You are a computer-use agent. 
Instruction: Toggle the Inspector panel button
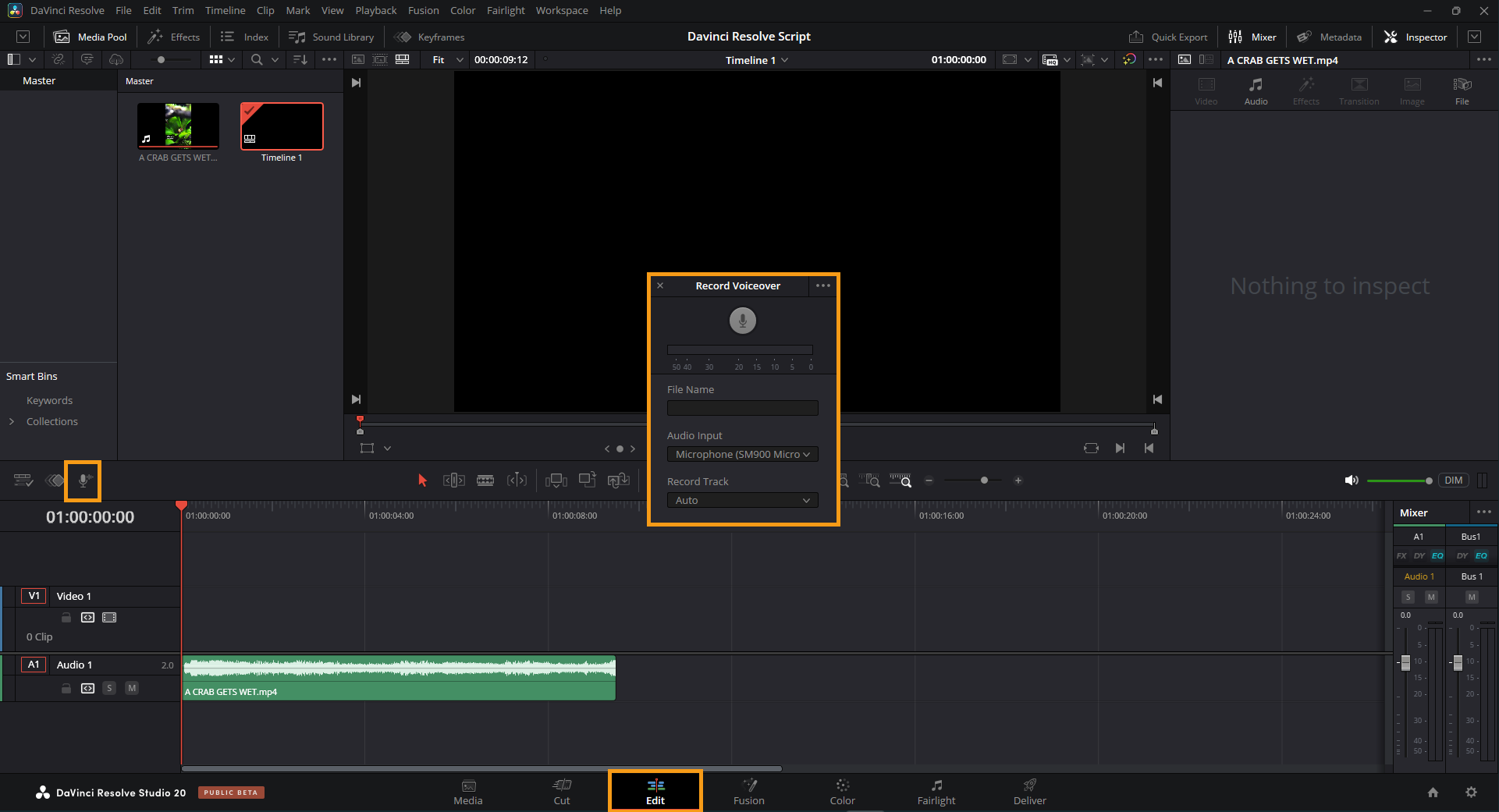click(1416, 37)
